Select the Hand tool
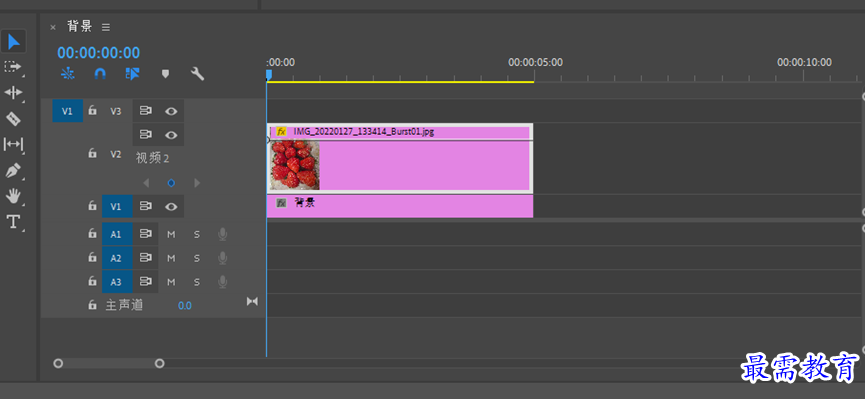Screen dimensions: 865x399 click(x=13, y=196)
